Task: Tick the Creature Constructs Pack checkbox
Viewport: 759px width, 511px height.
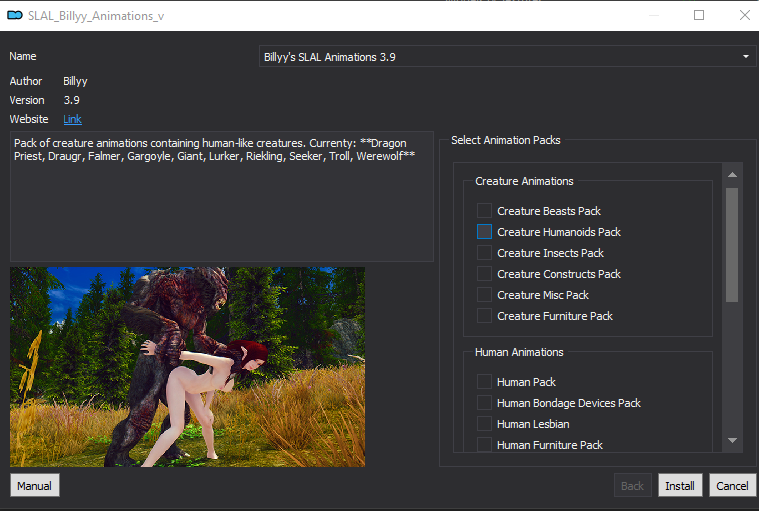Action: 484,274
